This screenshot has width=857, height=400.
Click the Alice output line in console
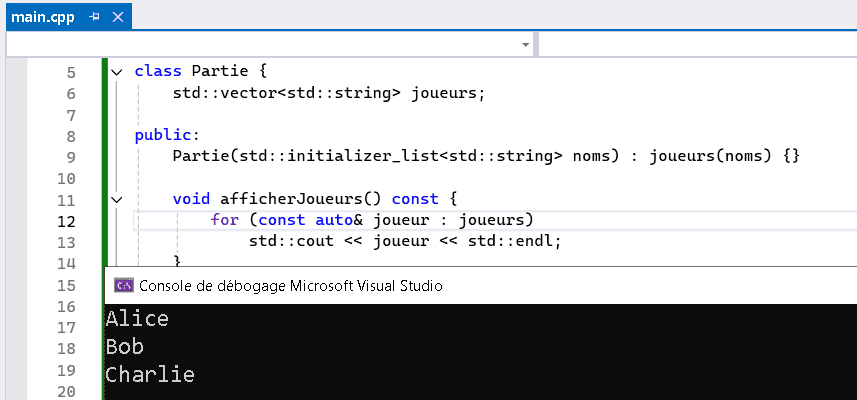point(137,318)
